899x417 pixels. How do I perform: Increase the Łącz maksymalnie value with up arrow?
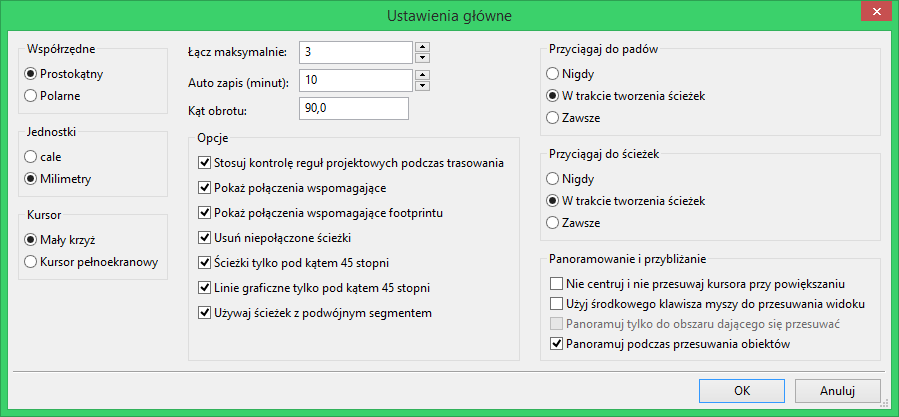coord(423,47)
